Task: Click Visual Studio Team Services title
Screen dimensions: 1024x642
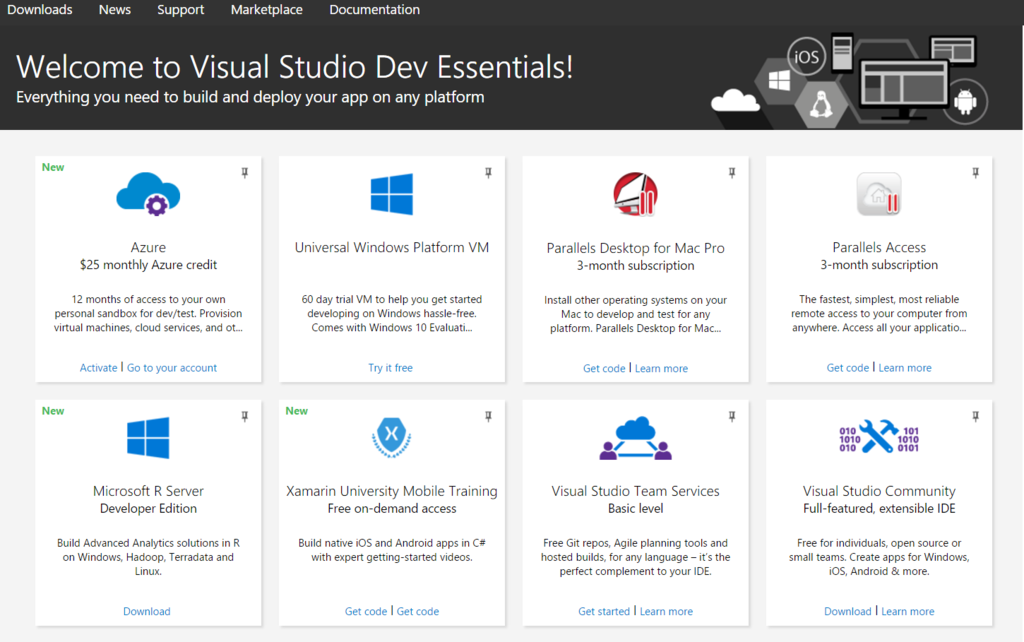Action: [x=635, y=491]
